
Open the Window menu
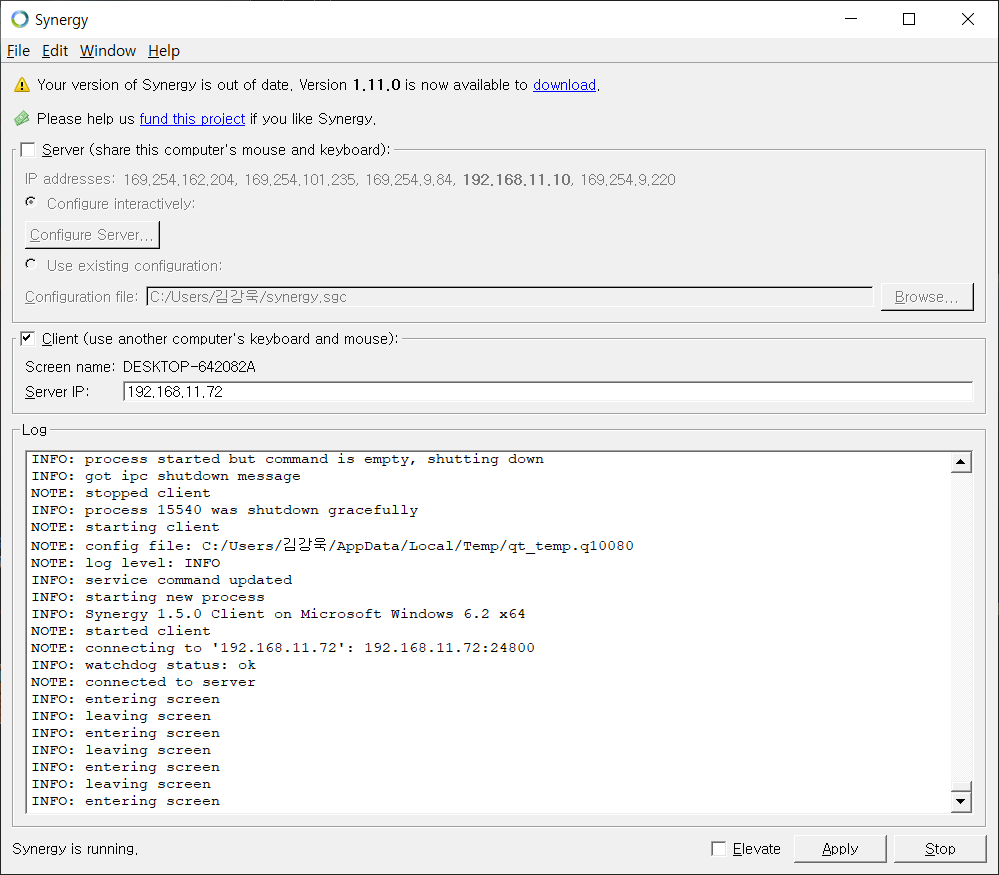point(108,51)
